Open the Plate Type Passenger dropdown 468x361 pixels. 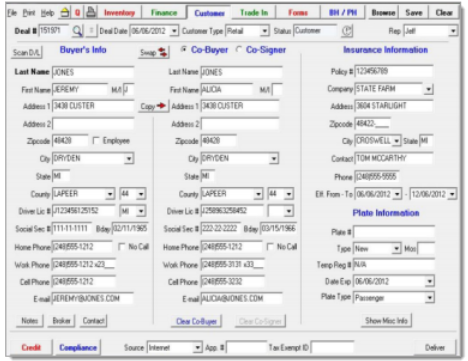(x=430, y=297)
